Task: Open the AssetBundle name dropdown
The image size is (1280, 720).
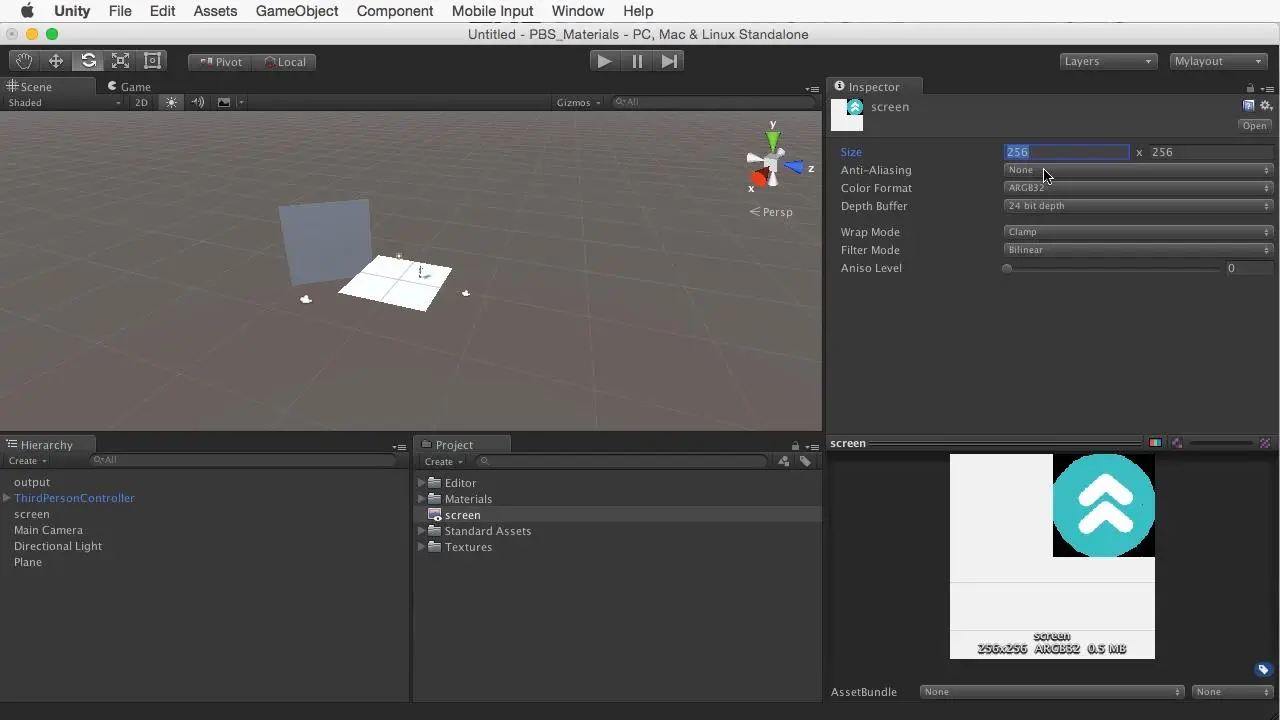Action: (1053, 692)
